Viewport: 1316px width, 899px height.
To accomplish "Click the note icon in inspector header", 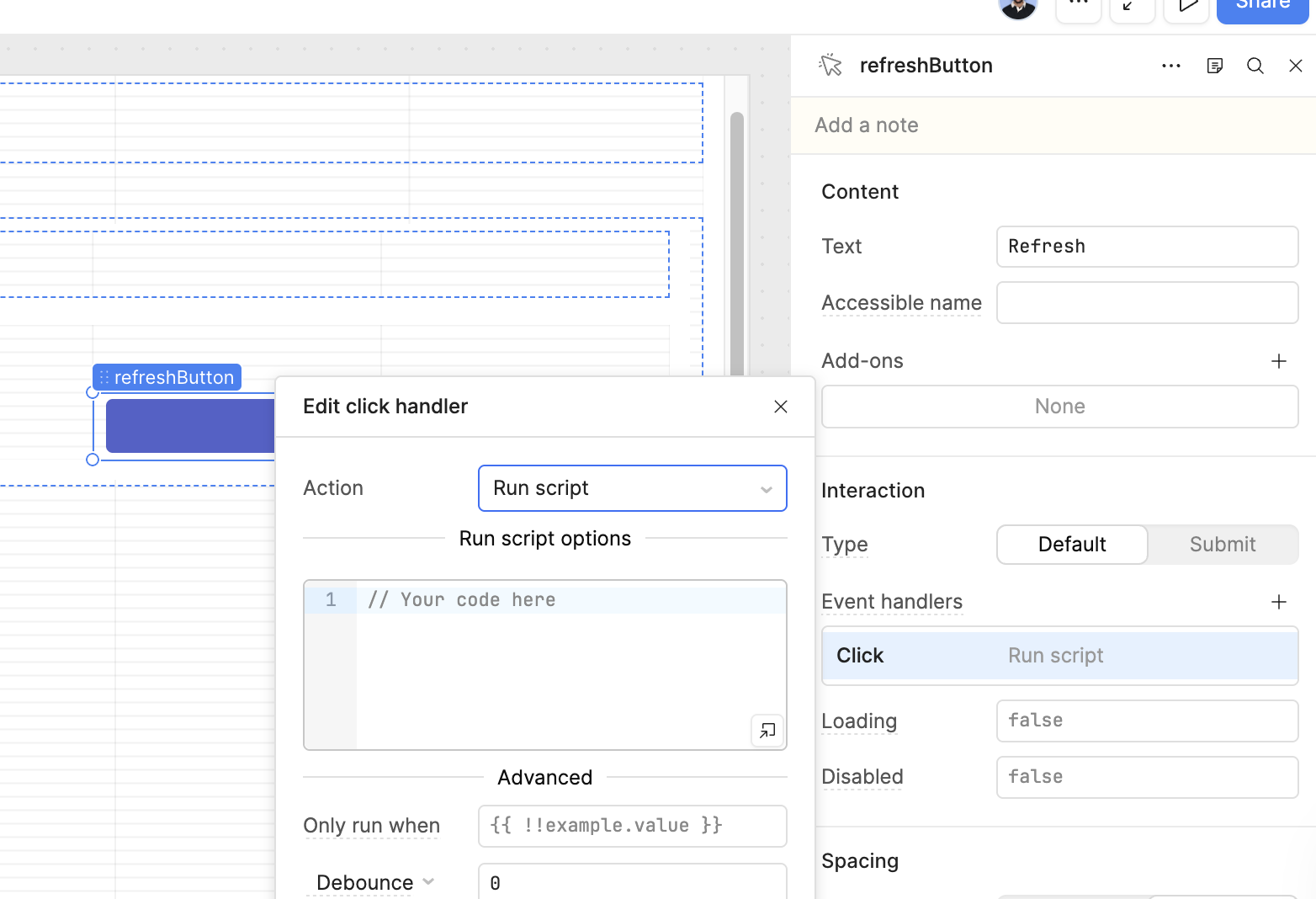I will tap(1214, 66).
